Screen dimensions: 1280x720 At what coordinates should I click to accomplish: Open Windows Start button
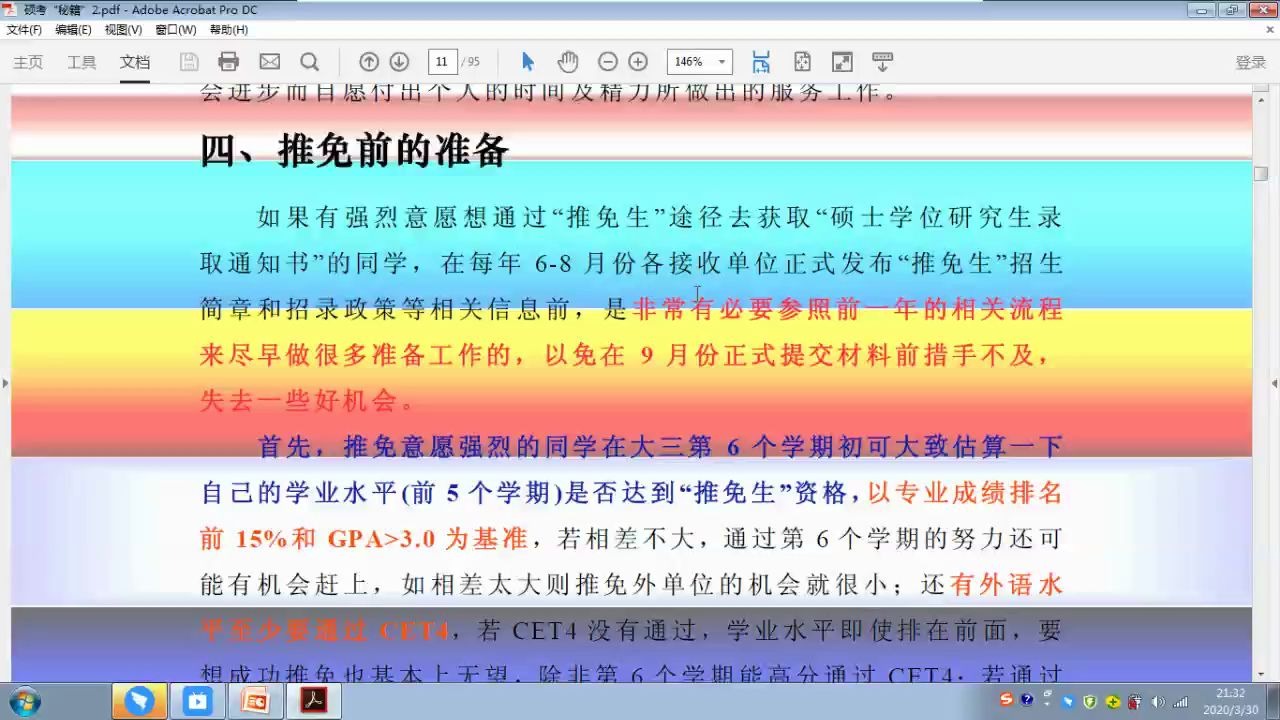pyautogui.click(x=24, y=701)
